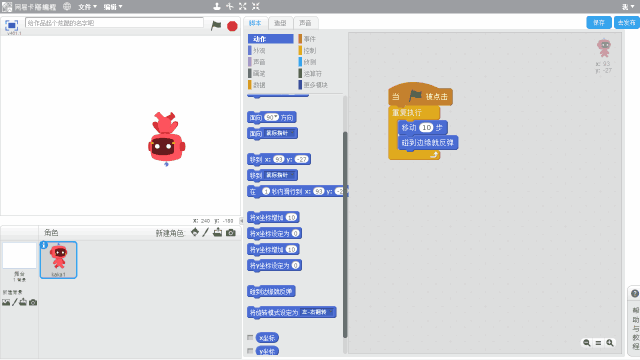Click value 10 in 移动 步 block

[426, 128]
